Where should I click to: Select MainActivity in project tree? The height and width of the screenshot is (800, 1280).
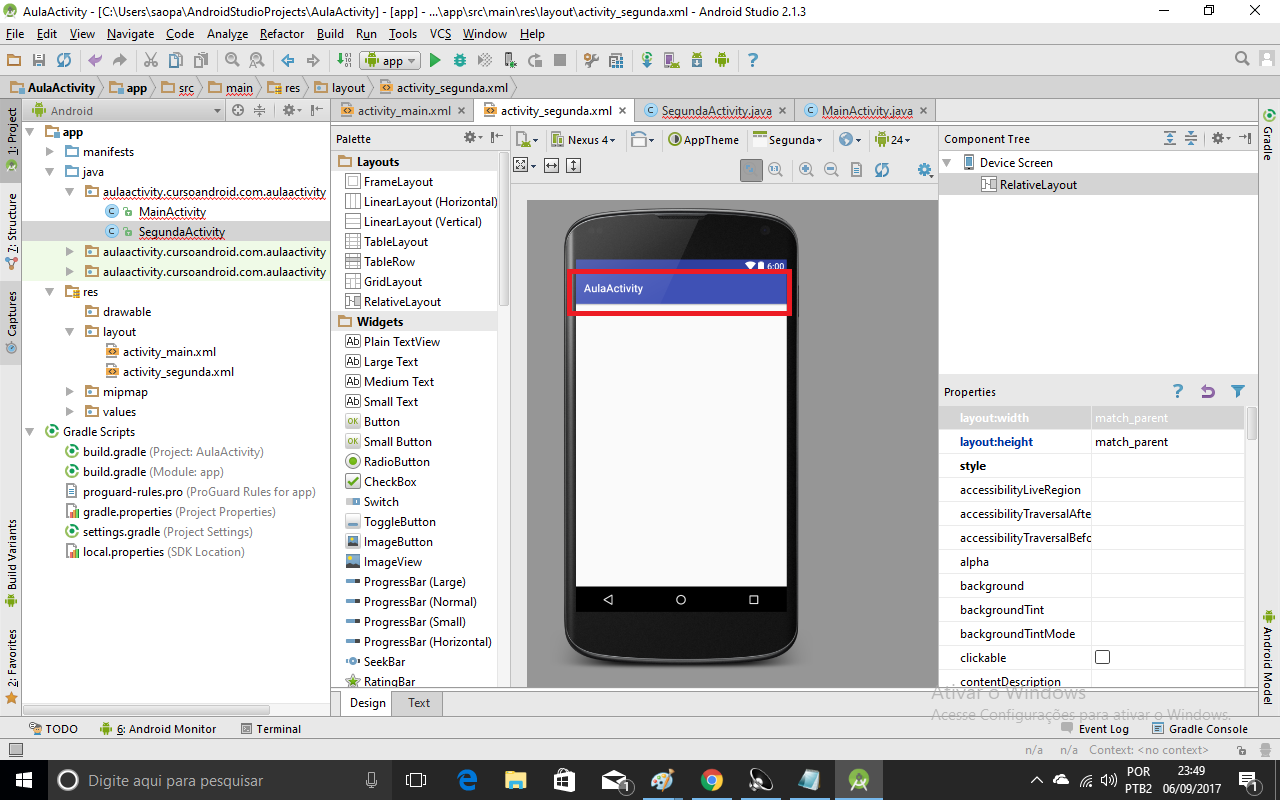pos(172,212)
